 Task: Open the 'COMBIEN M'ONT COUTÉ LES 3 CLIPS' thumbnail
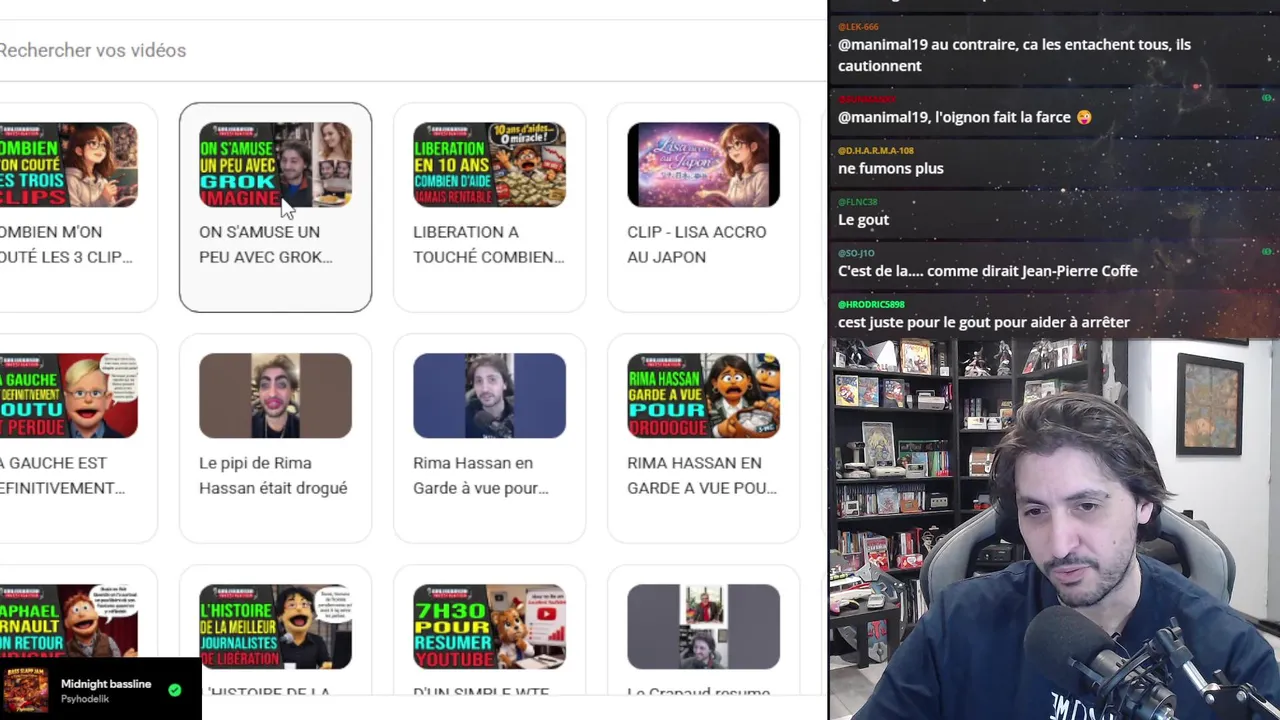point(69,165)
